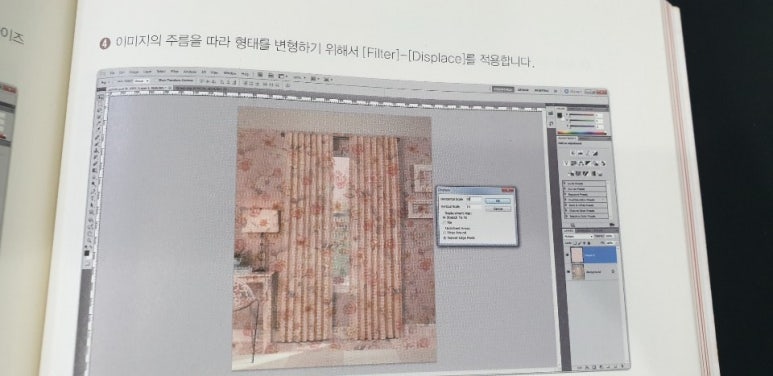Switch to the Essentials workspace

[503, 89]
